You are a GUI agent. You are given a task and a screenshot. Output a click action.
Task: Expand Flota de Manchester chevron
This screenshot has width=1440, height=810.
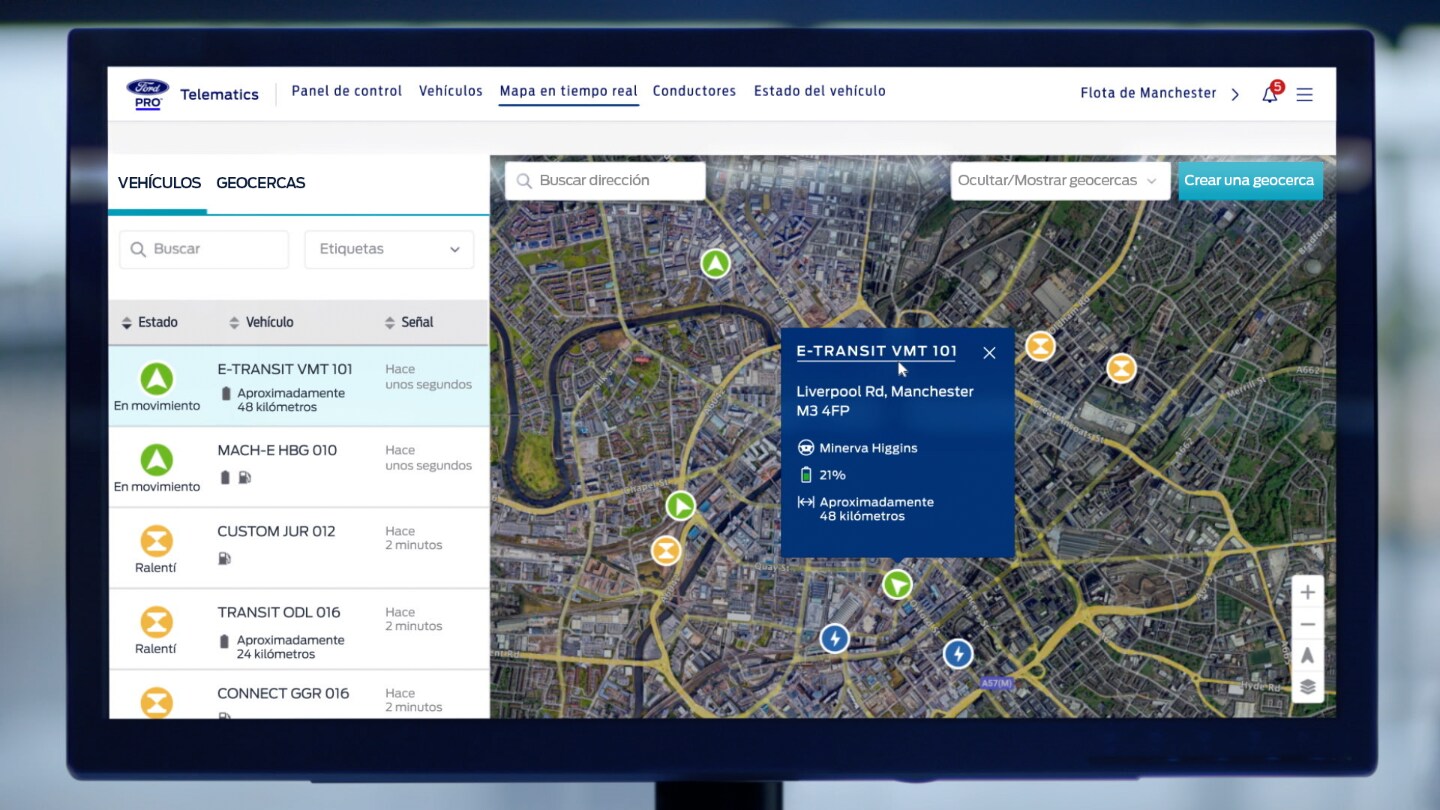click(1235, 94)
